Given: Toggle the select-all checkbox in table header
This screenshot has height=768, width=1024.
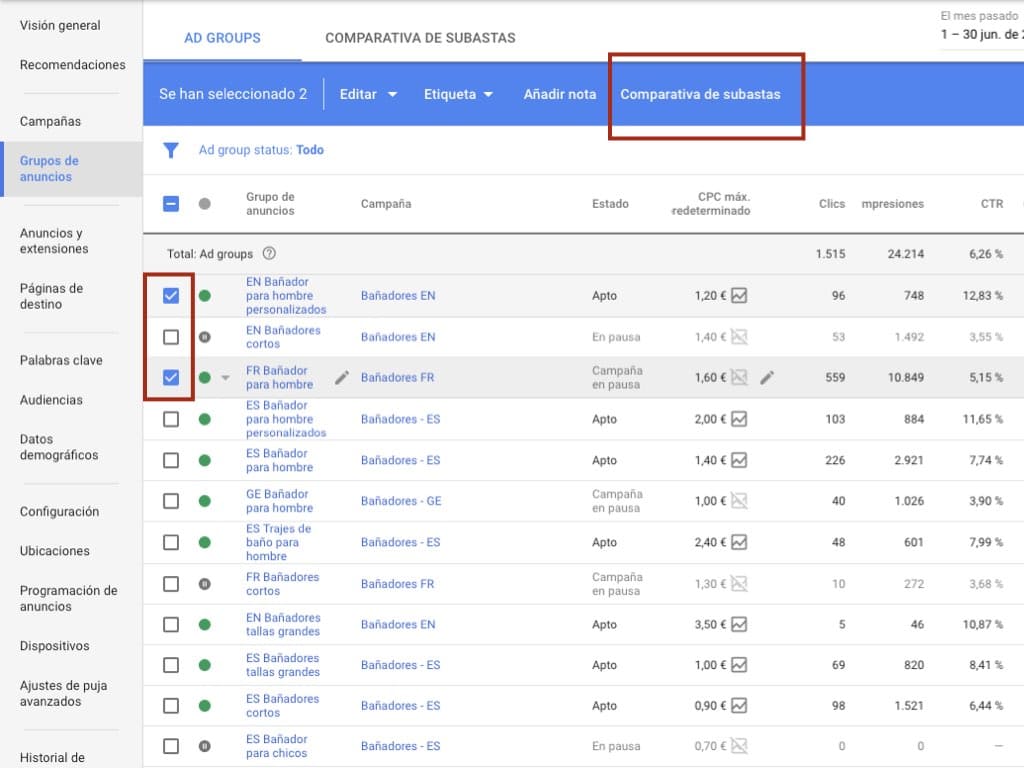Looking at the screenshot, I should click(x=171, y=204).
